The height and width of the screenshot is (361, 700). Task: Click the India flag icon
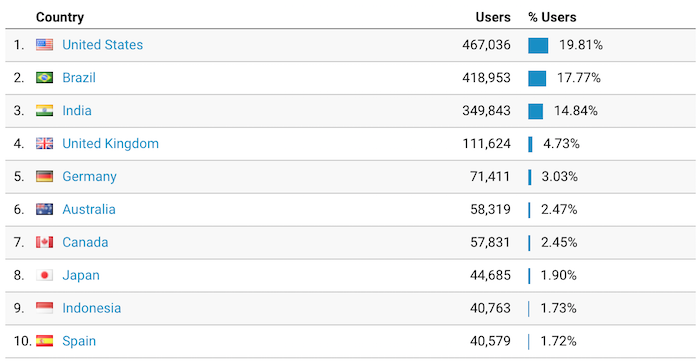[44, 111]
